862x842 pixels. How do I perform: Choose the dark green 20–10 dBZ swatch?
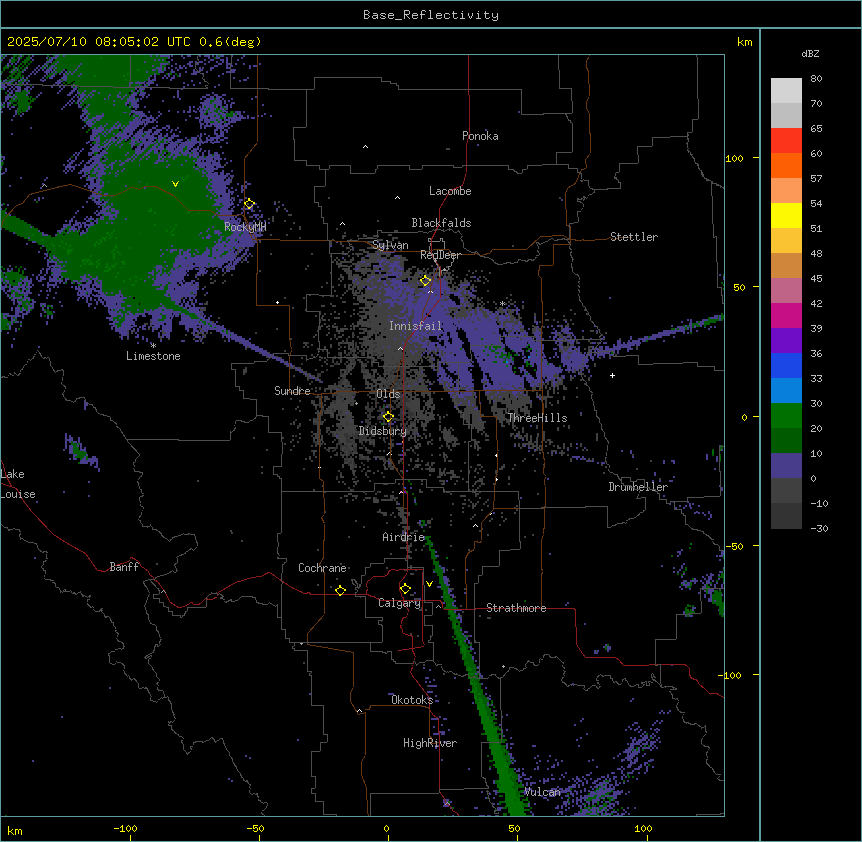click(x=786, y=441)
